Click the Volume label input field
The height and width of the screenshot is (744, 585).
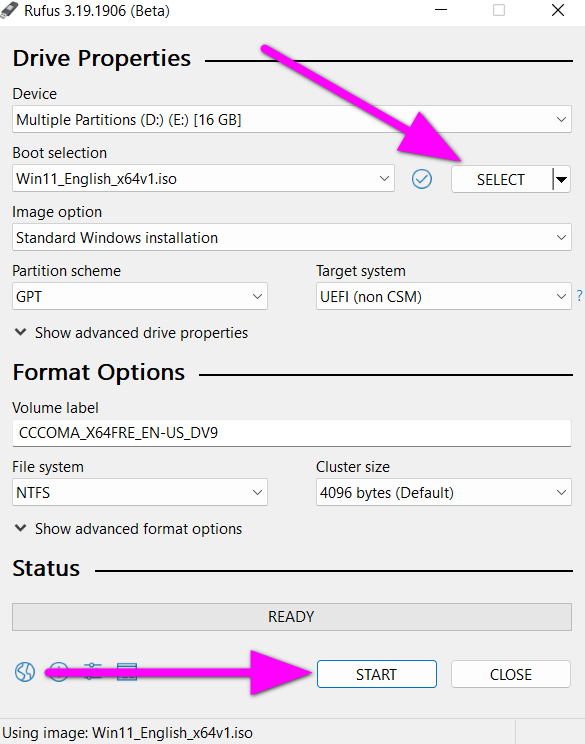tap(292, 433)
